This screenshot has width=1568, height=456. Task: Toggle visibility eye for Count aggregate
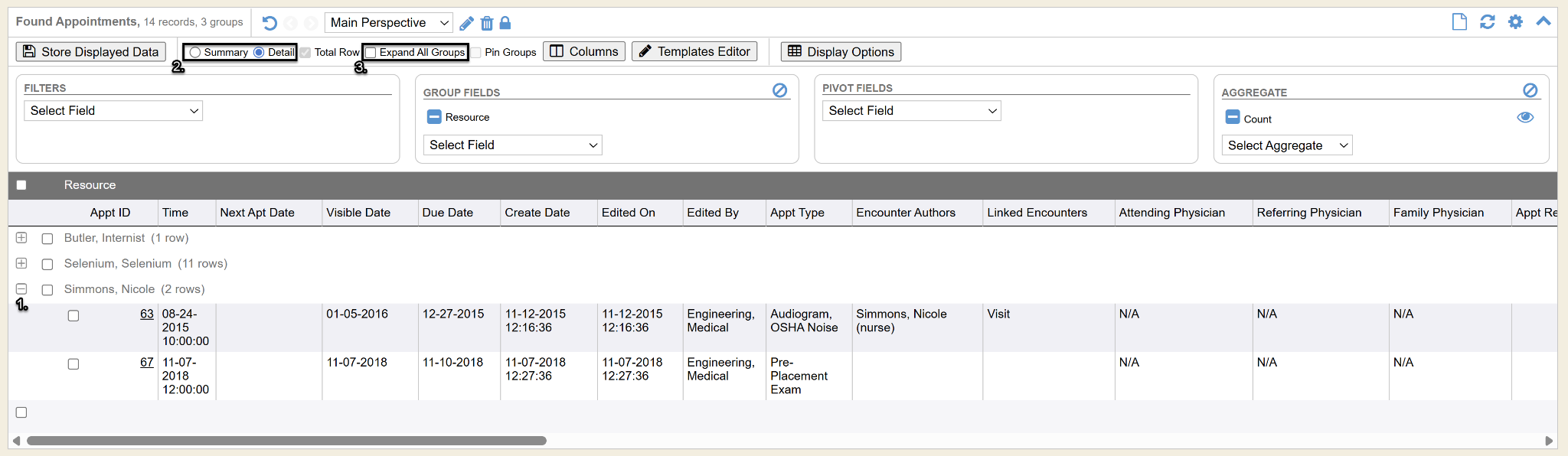tap(1525, 117)
